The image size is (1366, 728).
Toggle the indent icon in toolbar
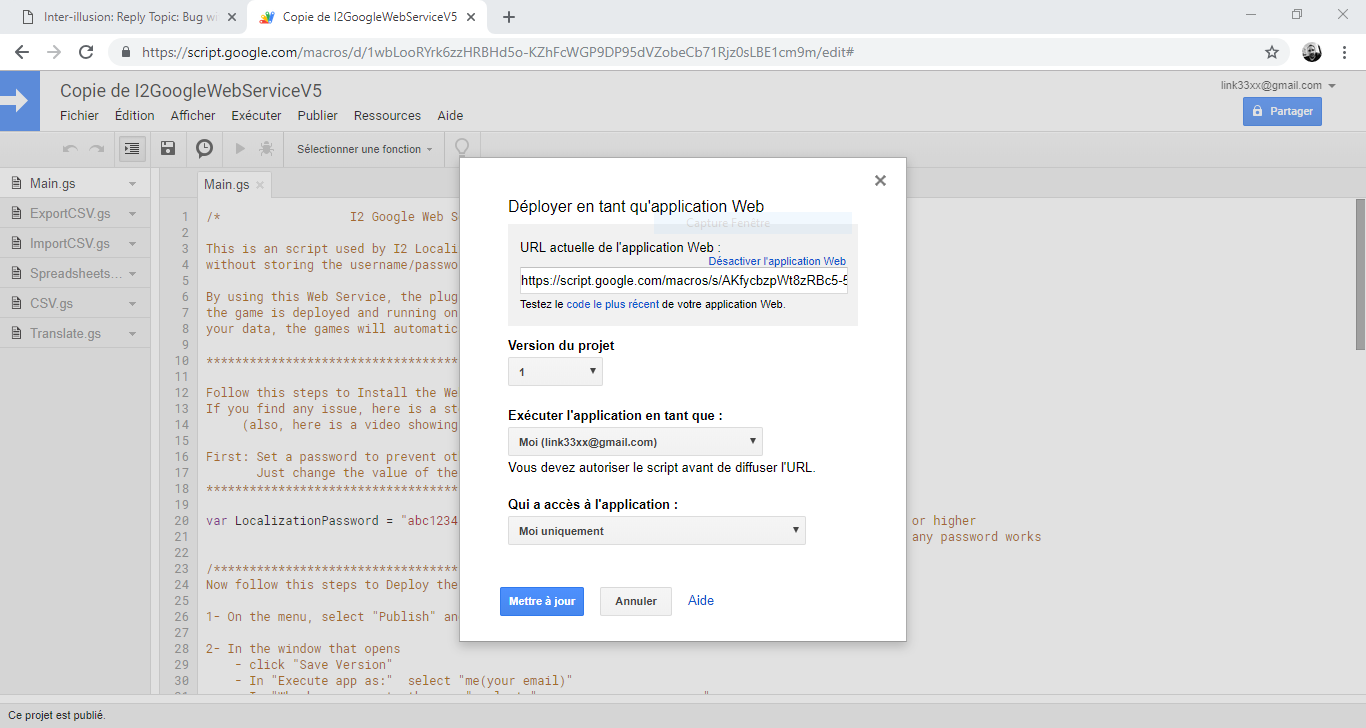pos(131,149)
